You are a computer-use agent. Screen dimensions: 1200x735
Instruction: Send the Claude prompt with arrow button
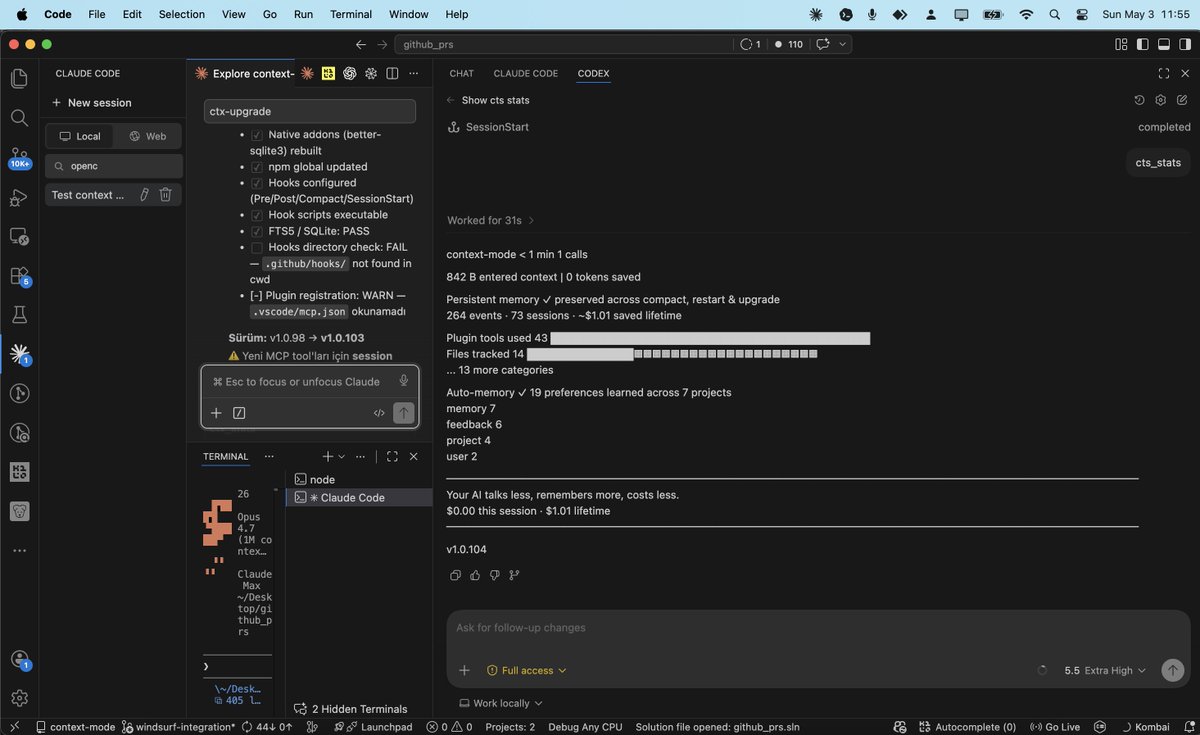click(x=403, y=412)
